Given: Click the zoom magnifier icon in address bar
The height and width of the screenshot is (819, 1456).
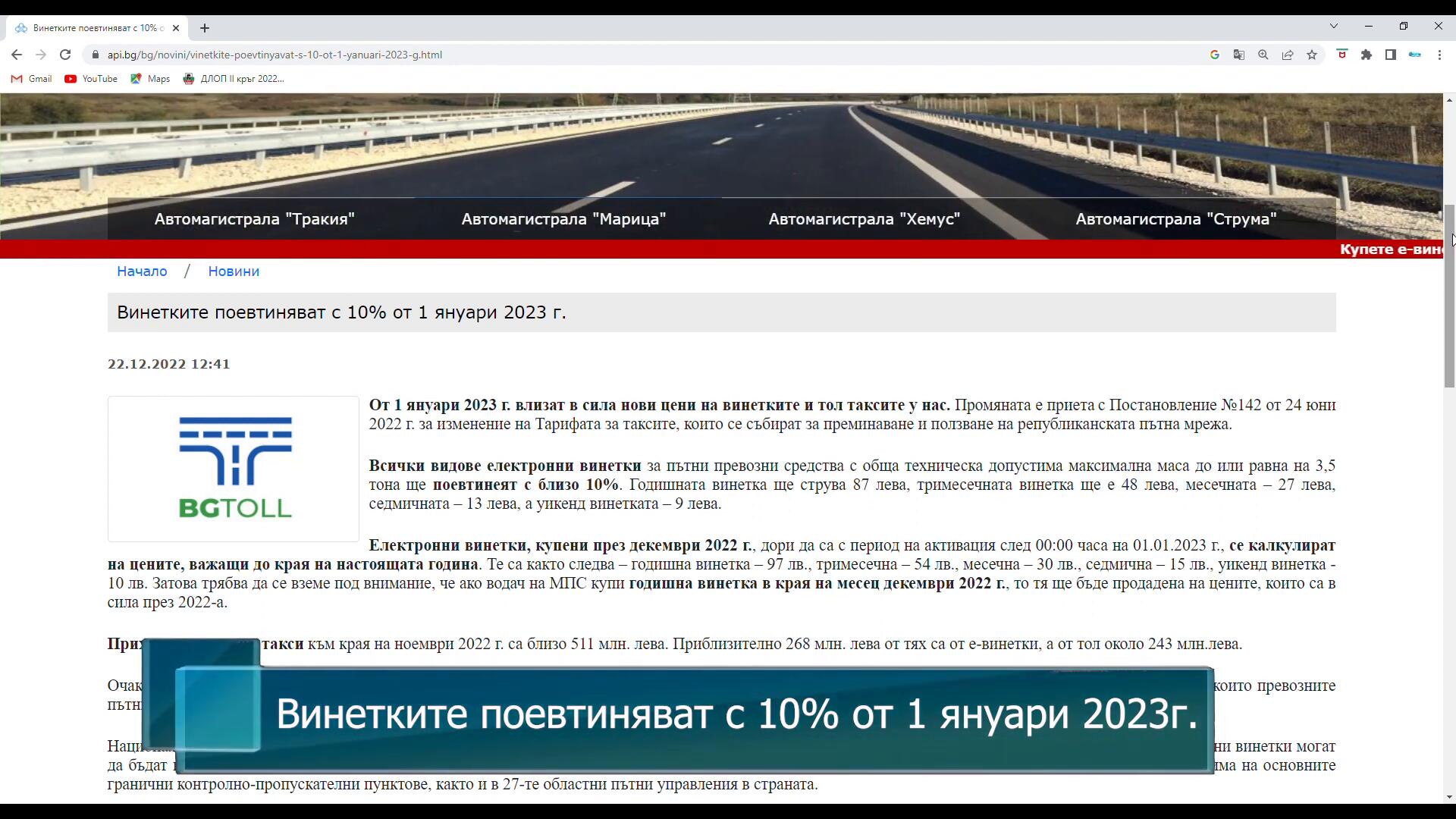Looking at the screenshot, I should point(1263,55).
